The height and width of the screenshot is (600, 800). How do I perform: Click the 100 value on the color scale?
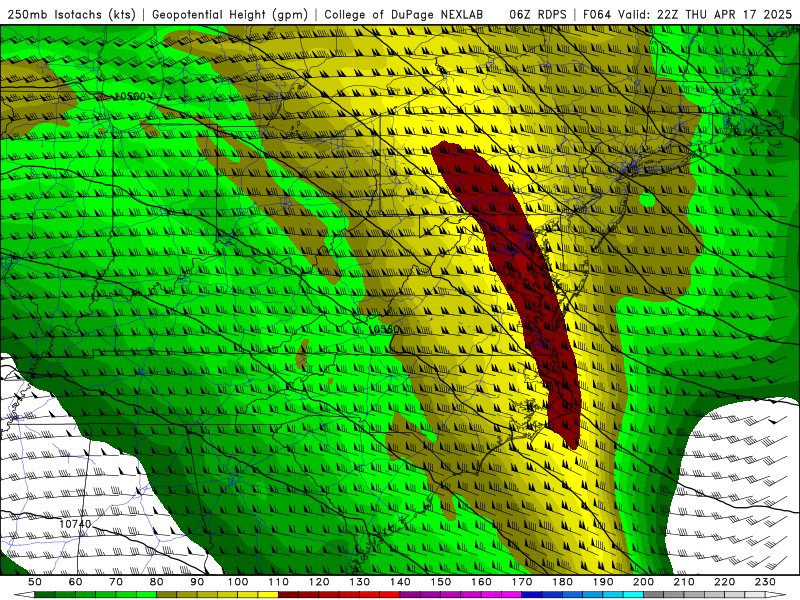click(238, 582)
